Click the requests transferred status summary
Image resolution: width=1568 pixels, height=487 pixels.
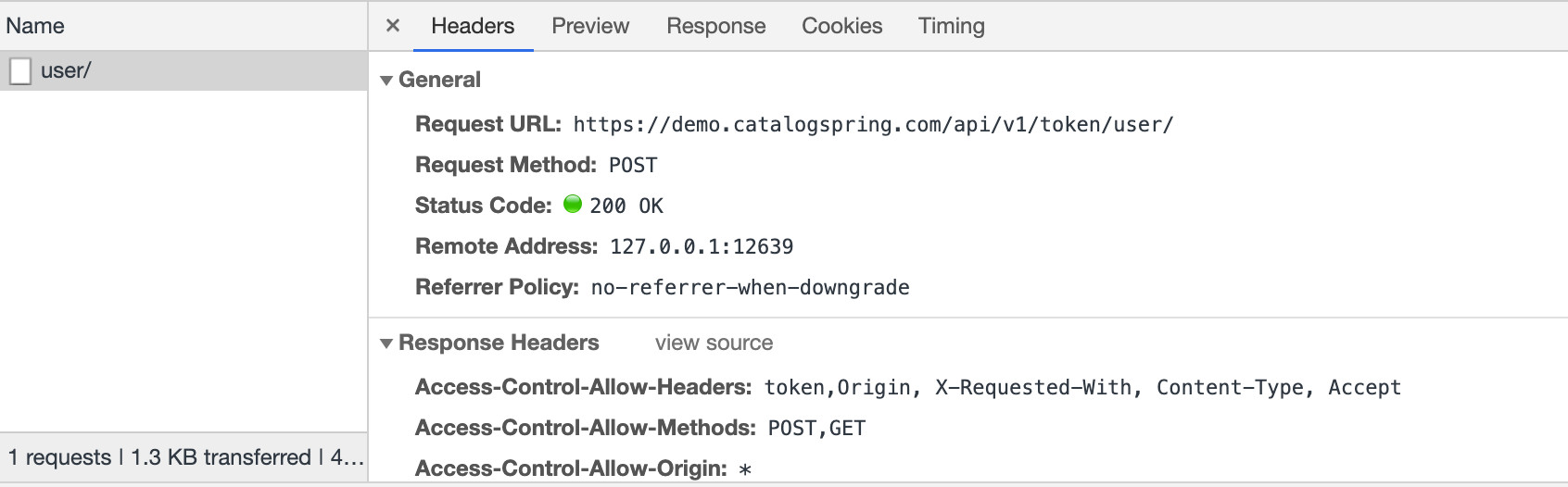[x=185, y=457]
